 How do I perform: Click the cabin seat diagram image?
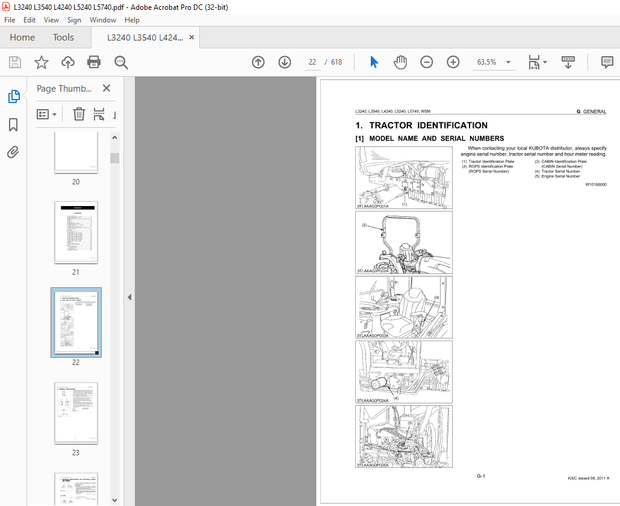[404, 307]
